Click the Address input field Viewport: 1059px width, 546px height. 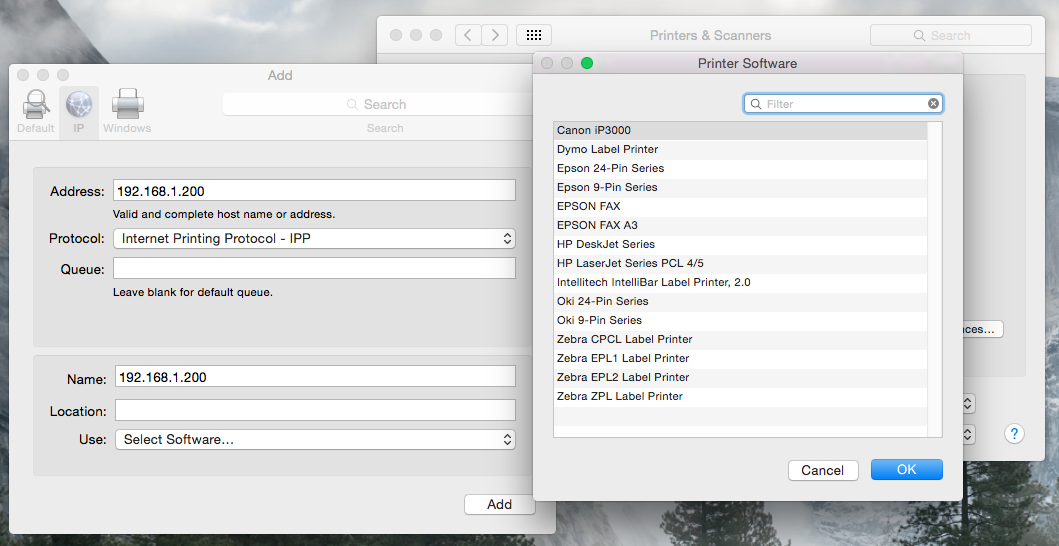314,191
